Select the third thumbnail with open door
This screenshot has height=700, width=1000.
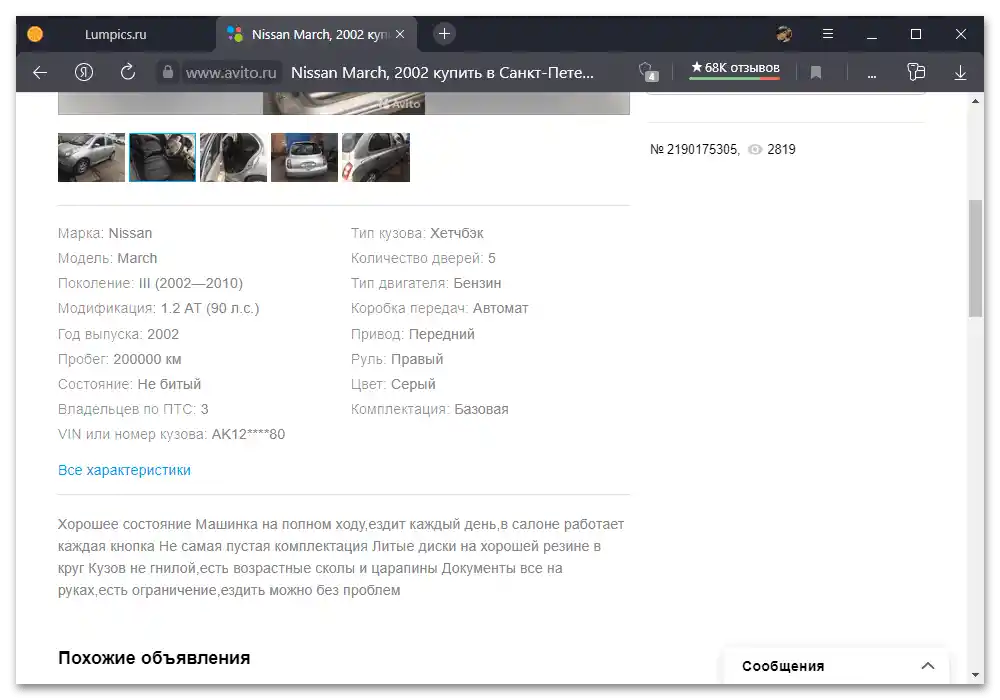pyautogui.click(x=233, y=157)
